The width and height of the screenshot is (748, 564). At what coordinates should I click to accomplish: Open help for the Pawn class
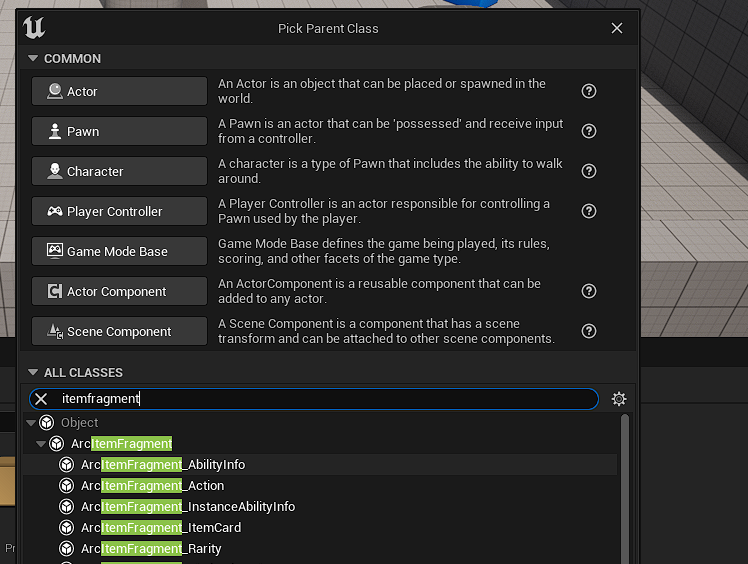pyautogui.click(x=589, y=131)
